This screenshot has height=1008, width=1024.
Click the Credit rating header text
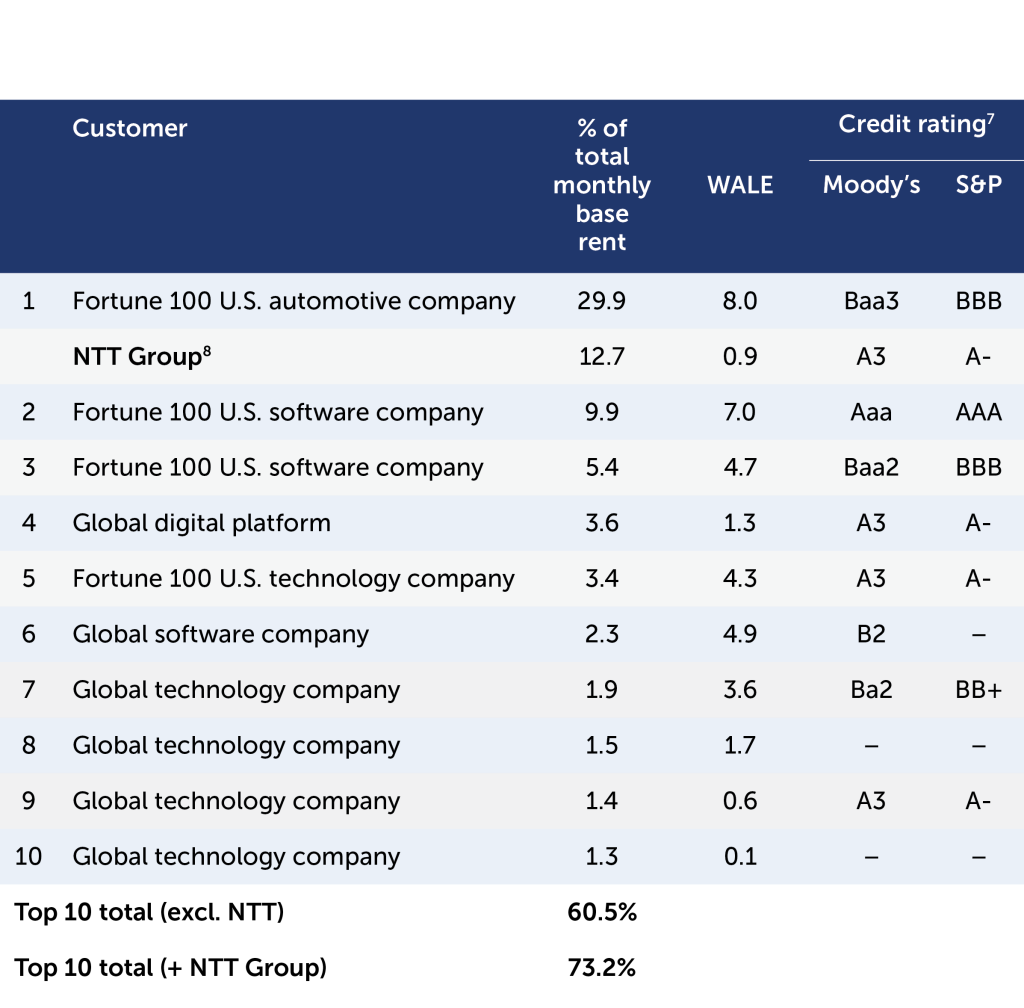point(911,125)
